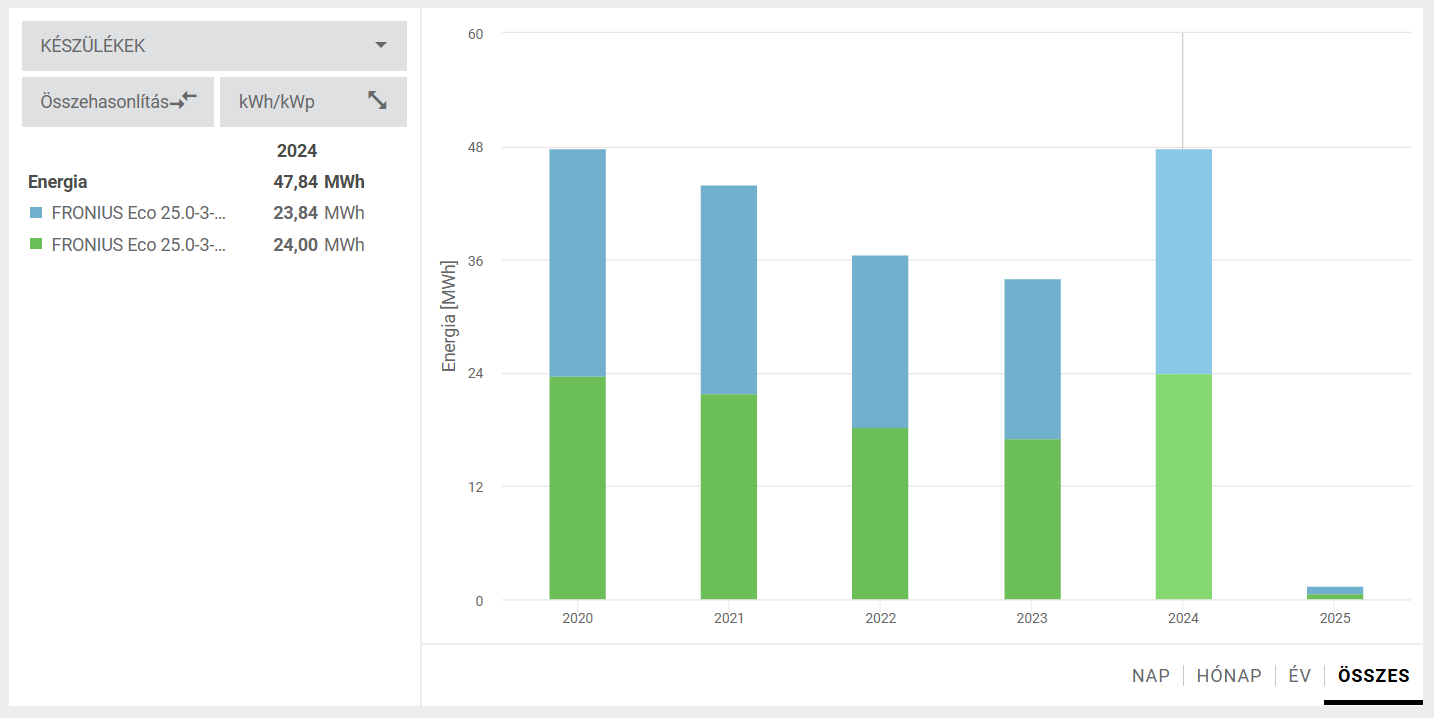
Task: Select the highlighted light blue 2024 bar segment
Action: [x=1183, y=261]
